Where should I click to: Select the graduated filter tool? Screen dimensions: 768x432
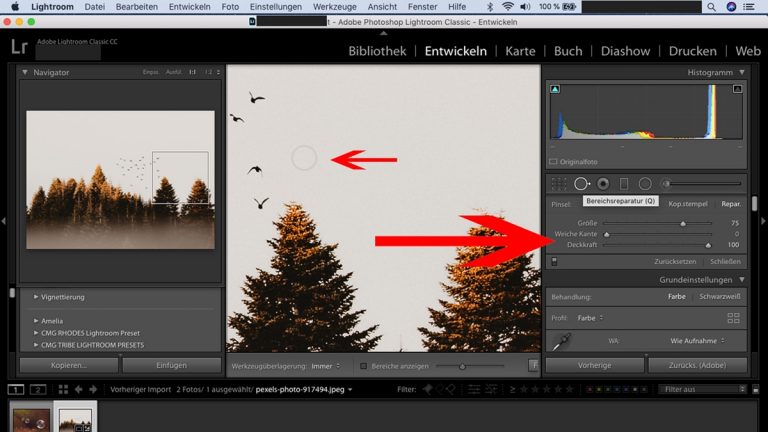coord(624,184)
